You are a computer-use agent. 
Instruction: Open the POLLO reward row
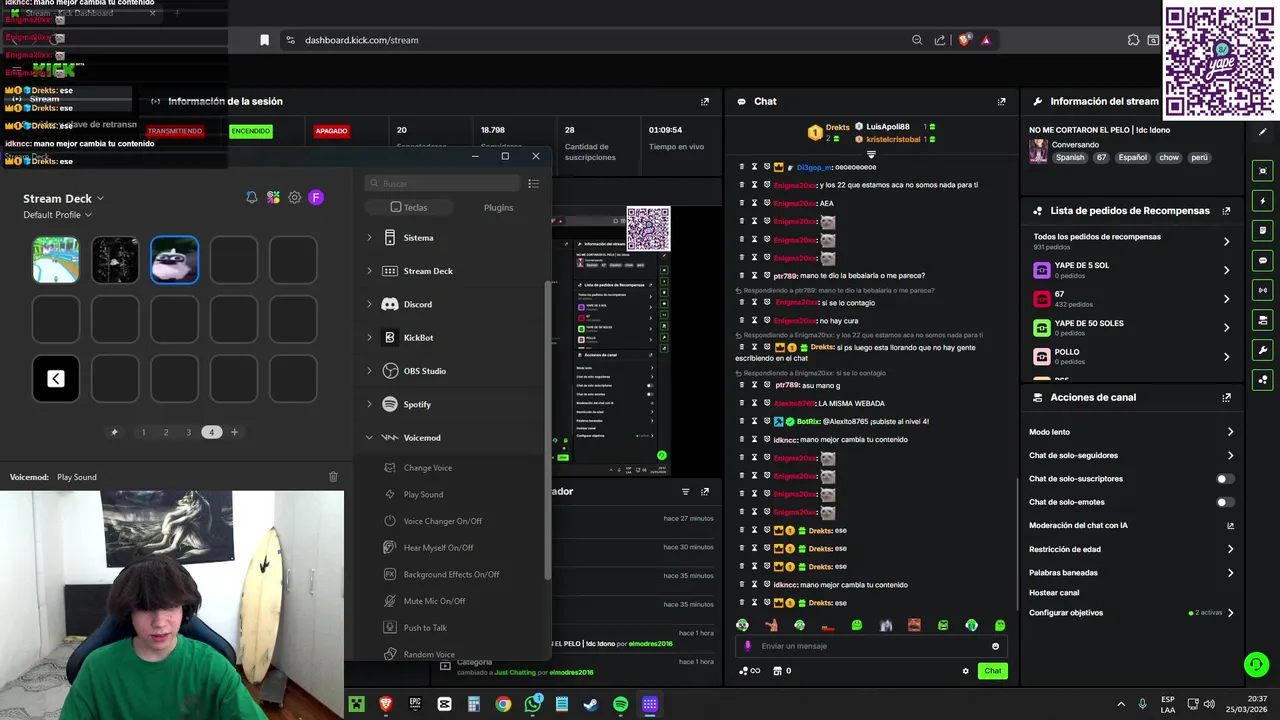pyautogui.click(x=1131, y=356)
